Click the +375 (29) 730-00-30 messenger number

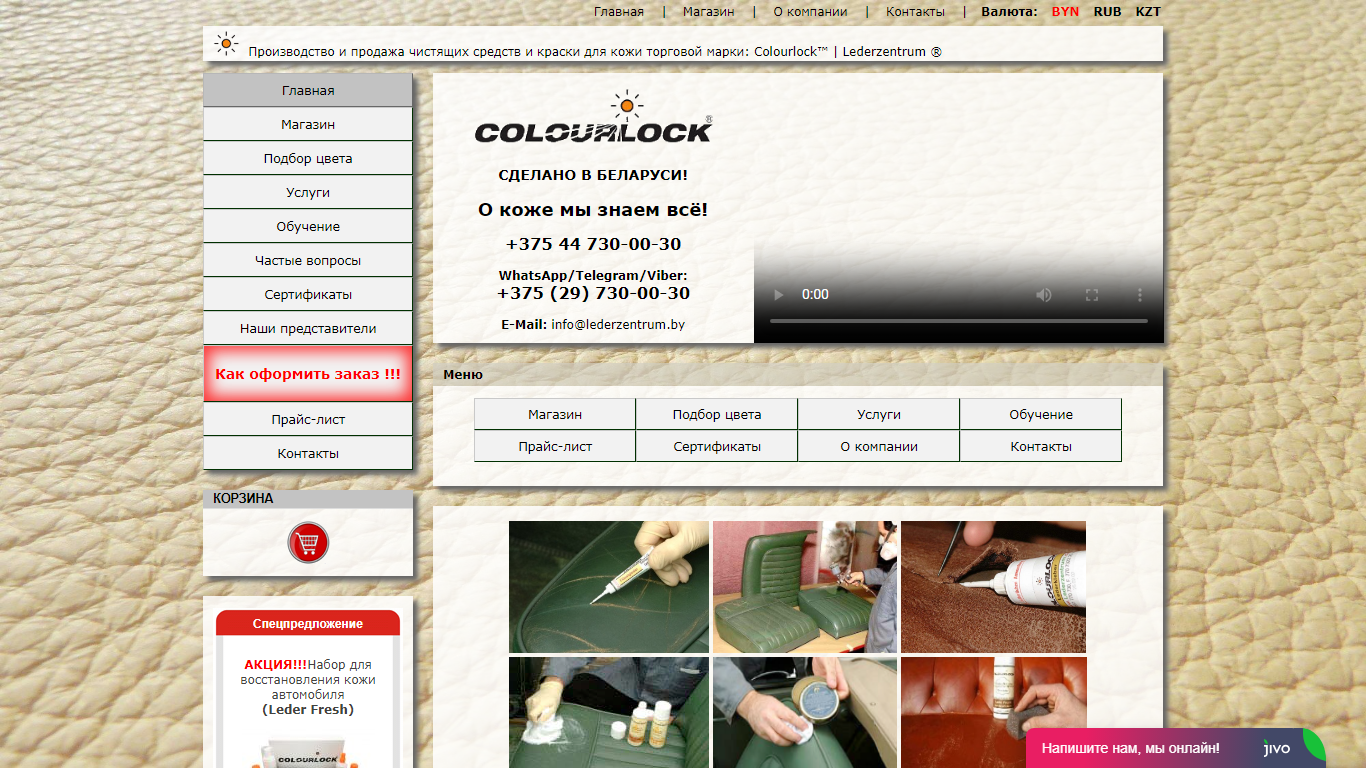pyautogui.click(x=593, y=293)
